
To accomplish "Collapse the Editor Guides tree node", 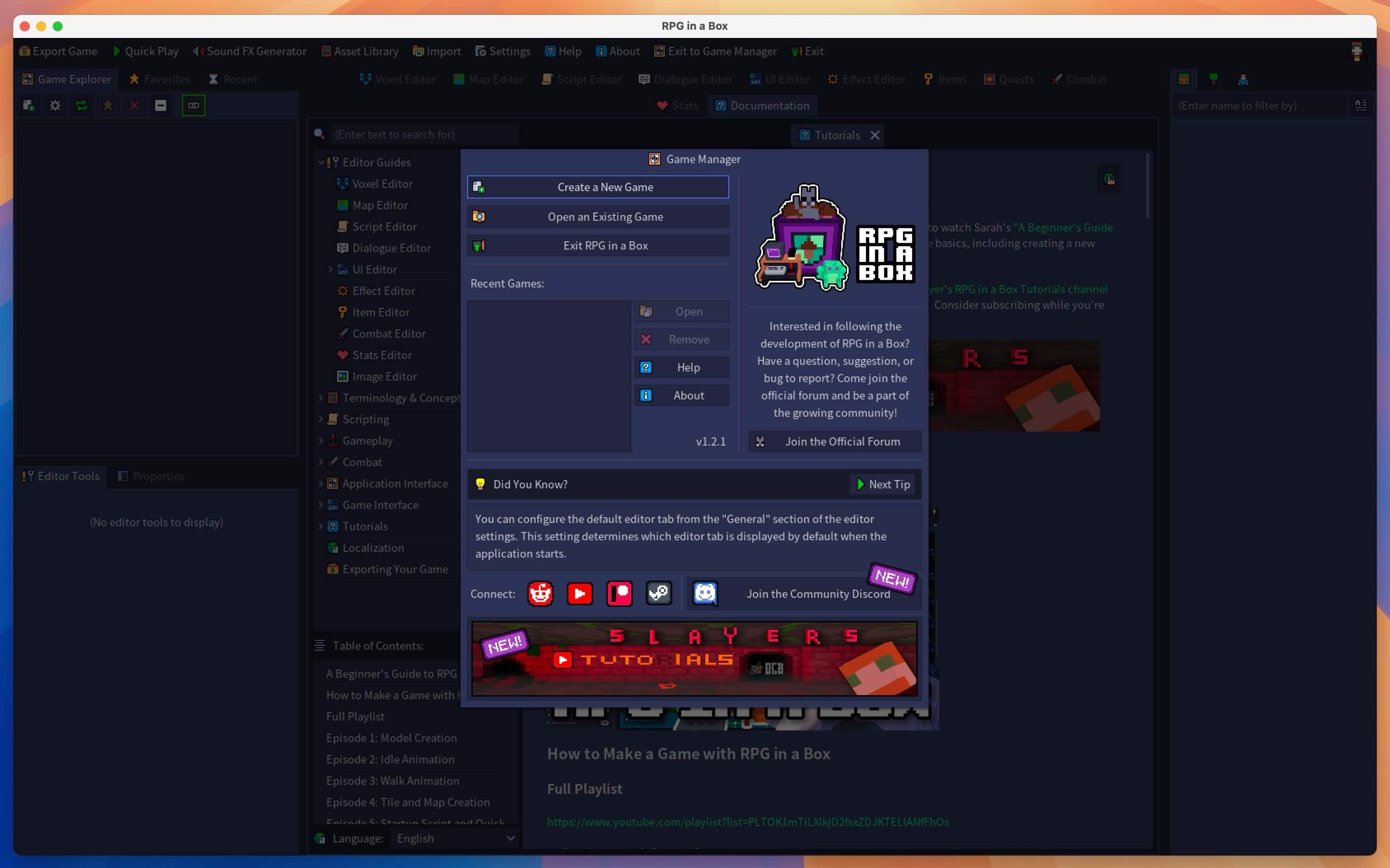I will 321,163.
